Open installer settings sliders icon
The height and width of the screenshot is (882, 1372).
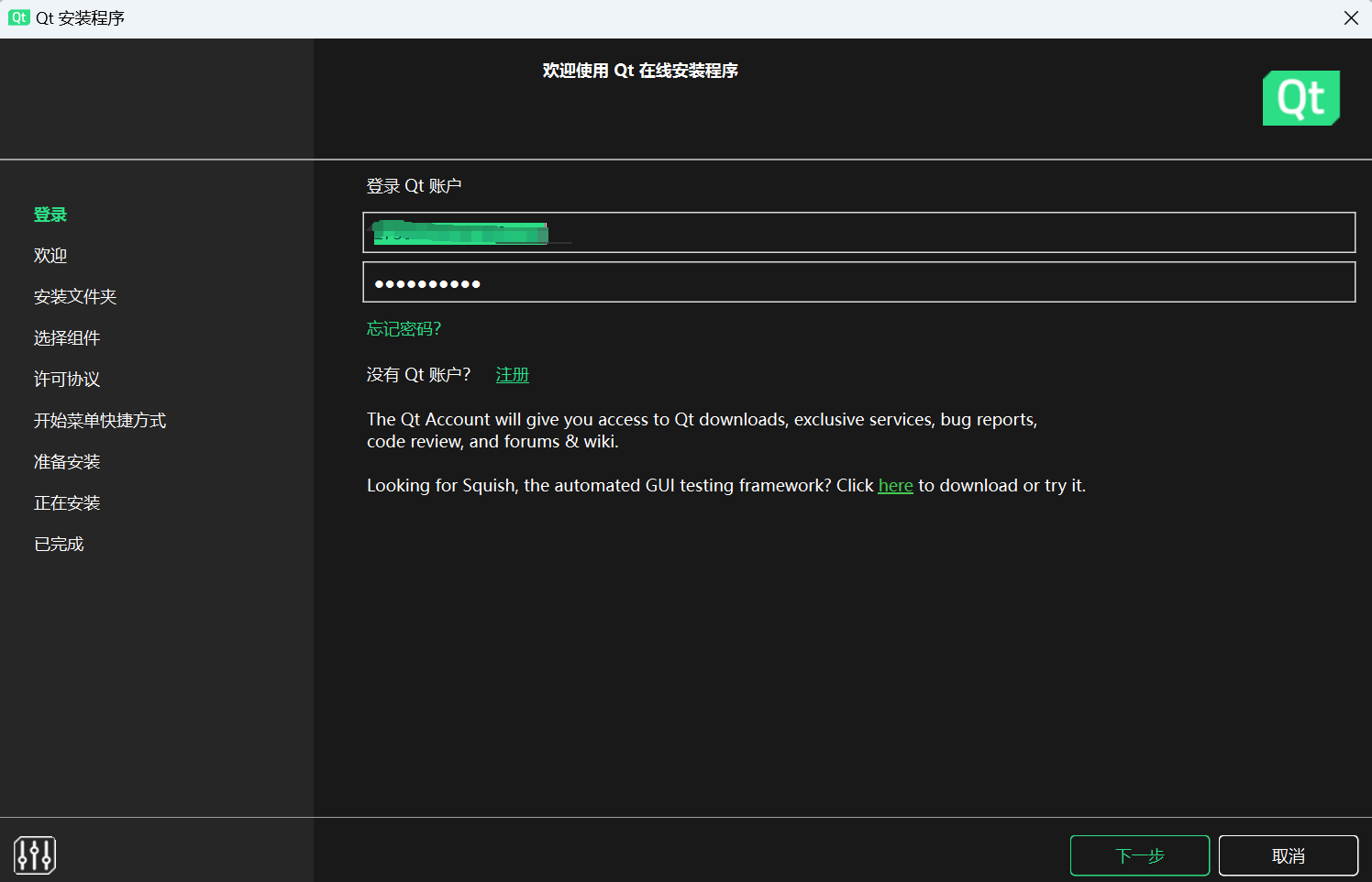pos(35,855)
